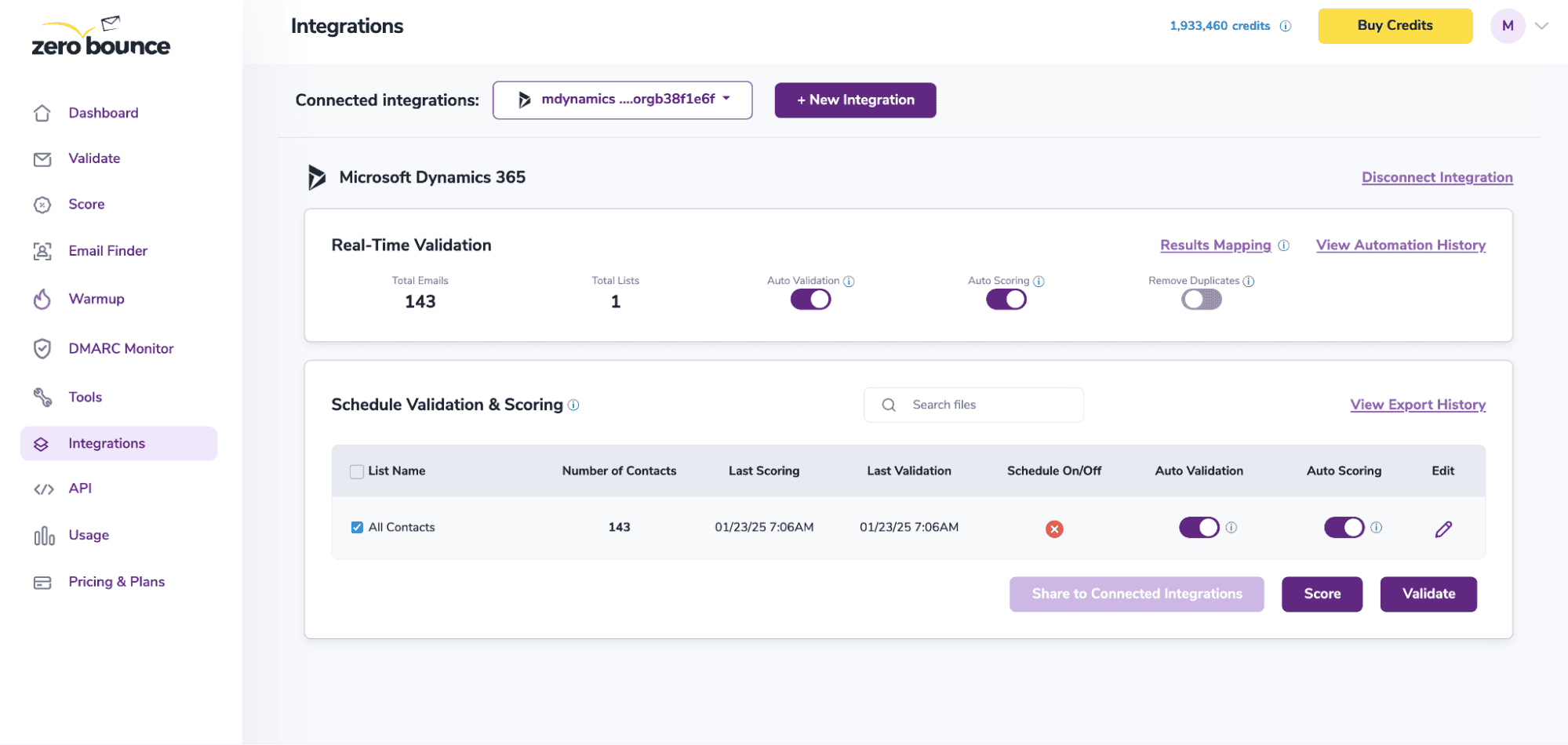Click the Tools wrench icon
Viewport: 1568px width, 745px height.
click(42, 397)
